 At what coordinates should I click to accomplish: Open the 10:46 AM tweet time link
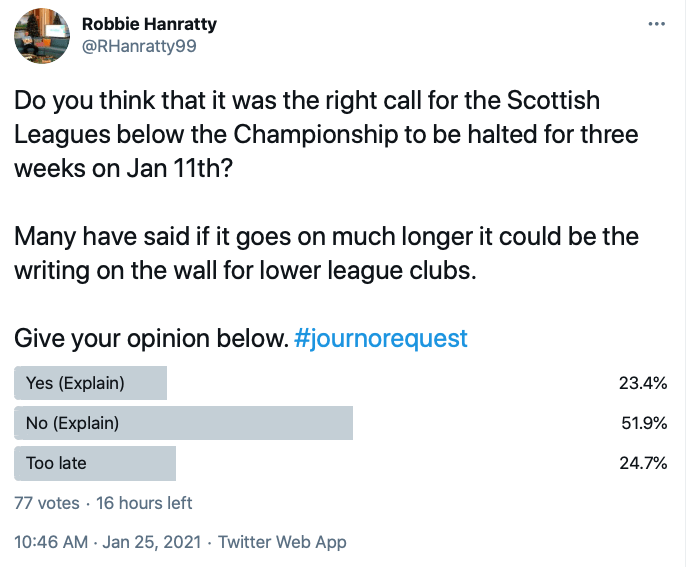click(51, 542)
